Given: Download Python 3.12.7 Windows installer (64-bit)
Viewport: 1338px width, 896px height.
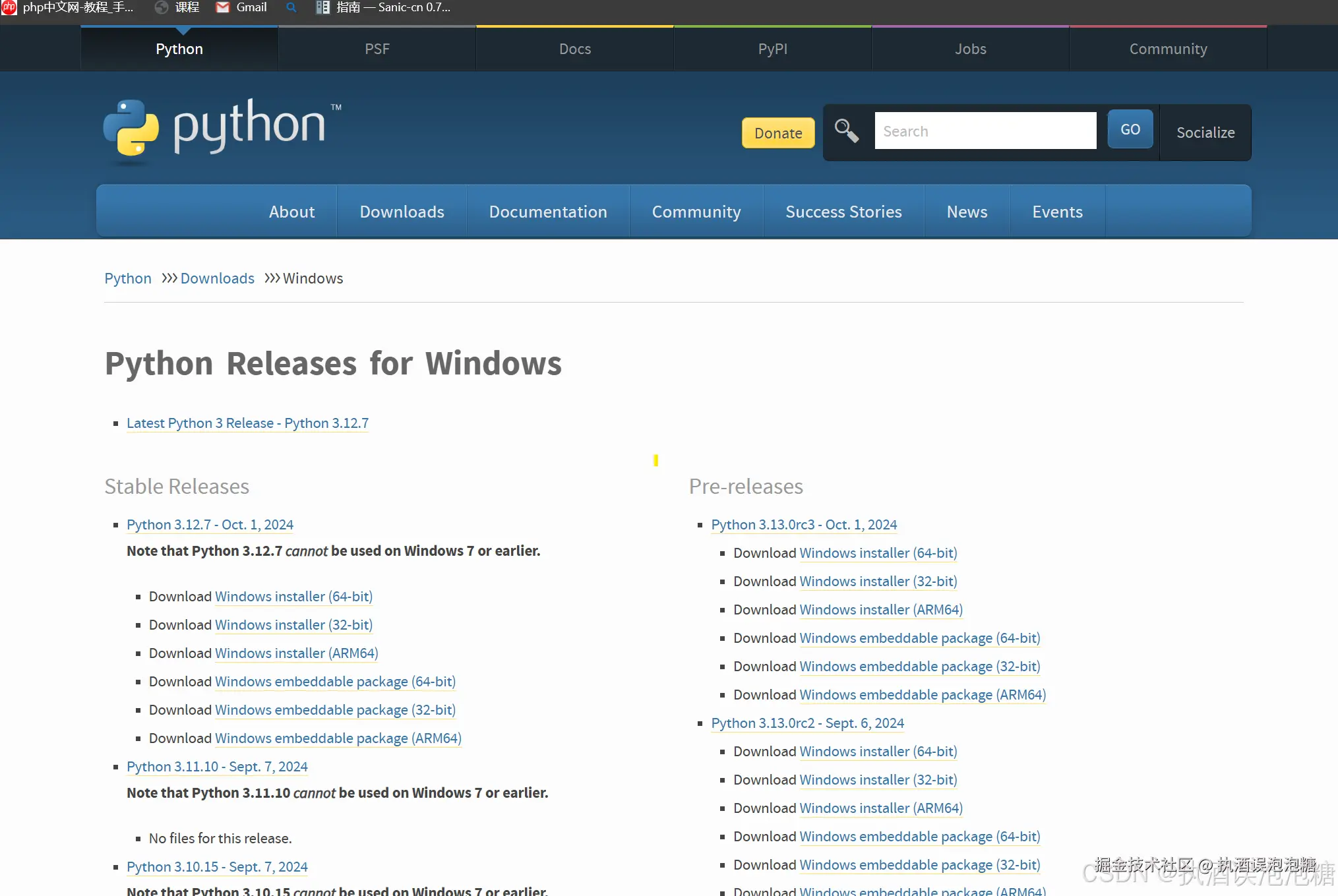Looking at the screenshot, I should click(293, 597).
